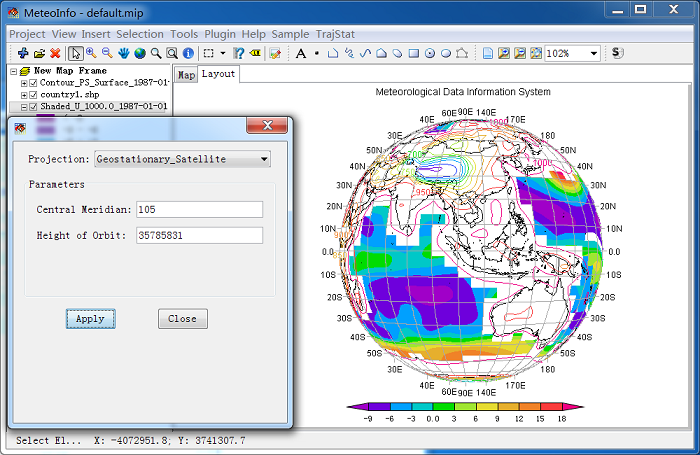Click the question mark measurement tool
700x455 pixels.
[x=239, y=54]
